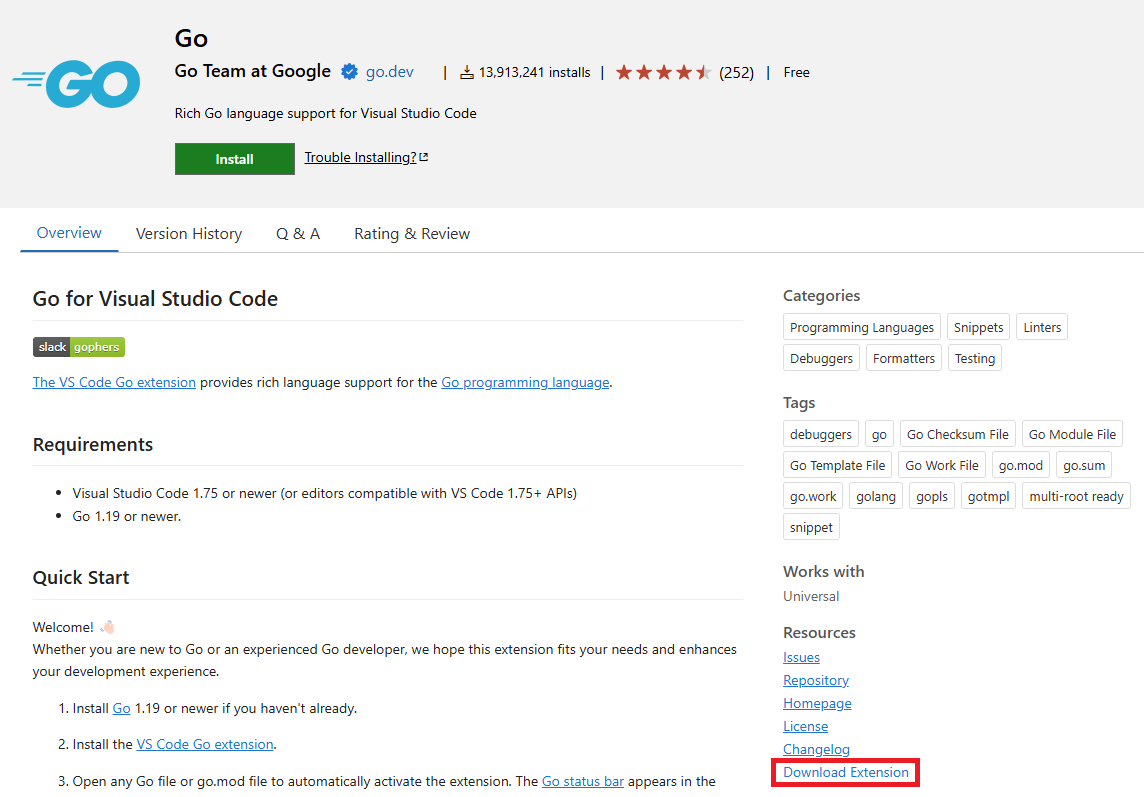Open the Download Extension link
This screenshot has height=797, width=1144.
pos(846,772)
